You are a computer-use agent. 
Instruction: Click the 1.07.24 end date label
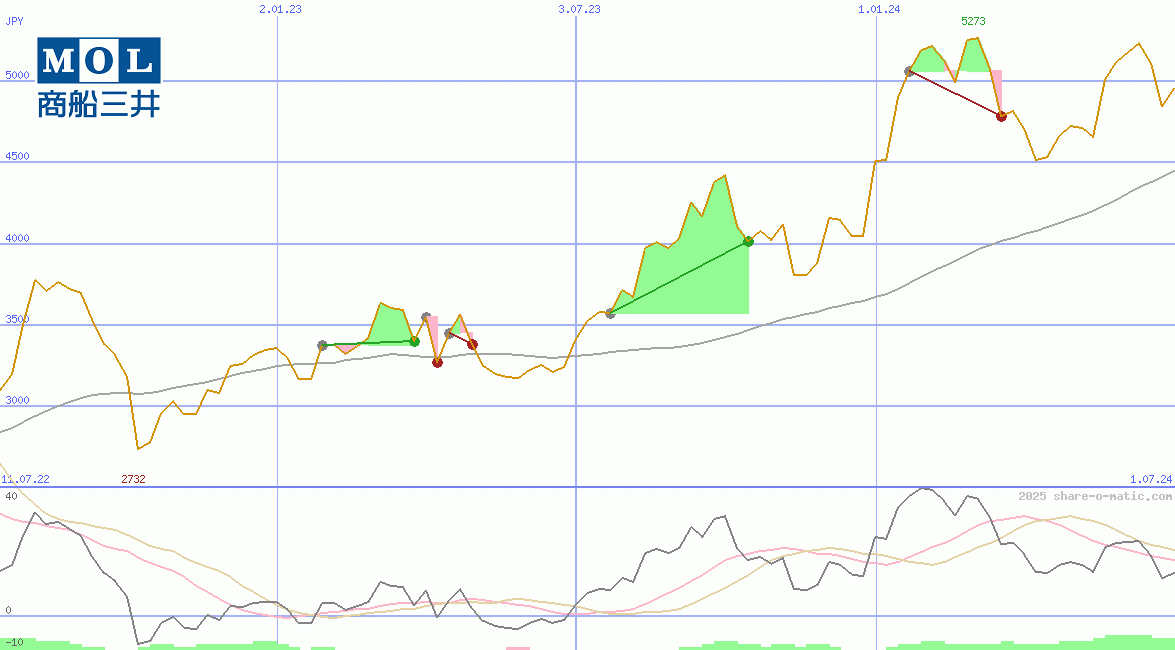tap(1150, 479)
